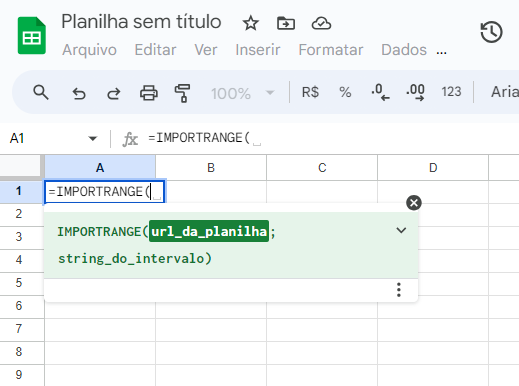Click the move to folder icon
Screen dimensions: 519x386
(286, 23)
